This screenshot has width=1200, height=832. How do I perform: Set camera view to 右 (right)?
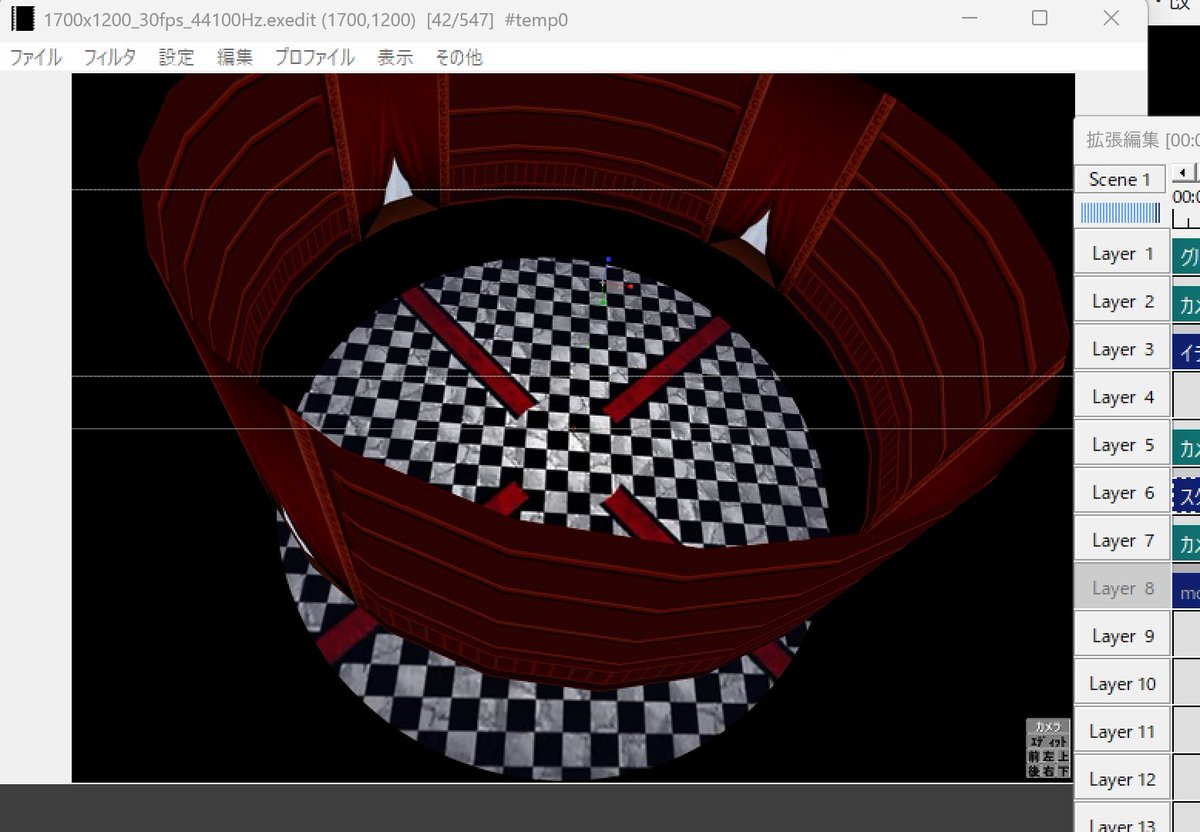click(x=1048, y=770)
